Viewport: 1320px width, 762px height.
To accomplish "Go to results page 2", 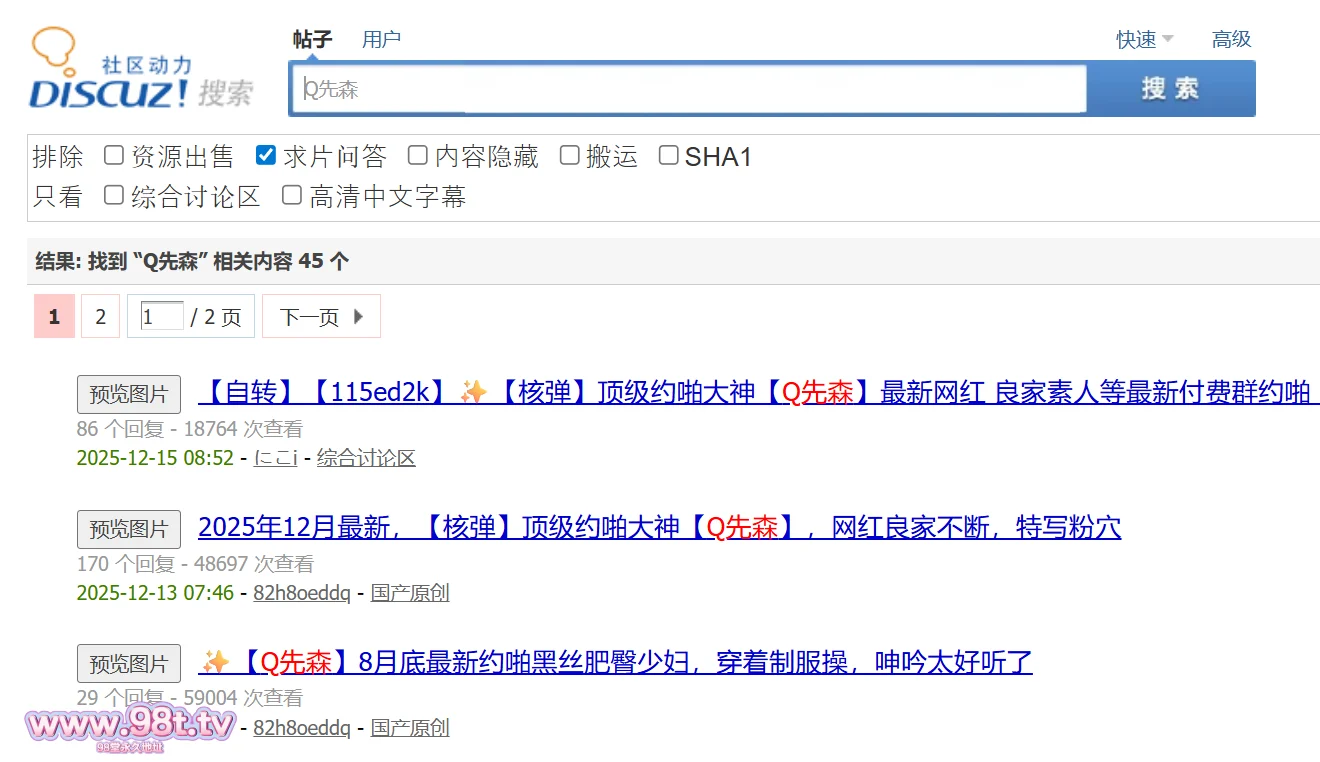I will click(100, 317).
